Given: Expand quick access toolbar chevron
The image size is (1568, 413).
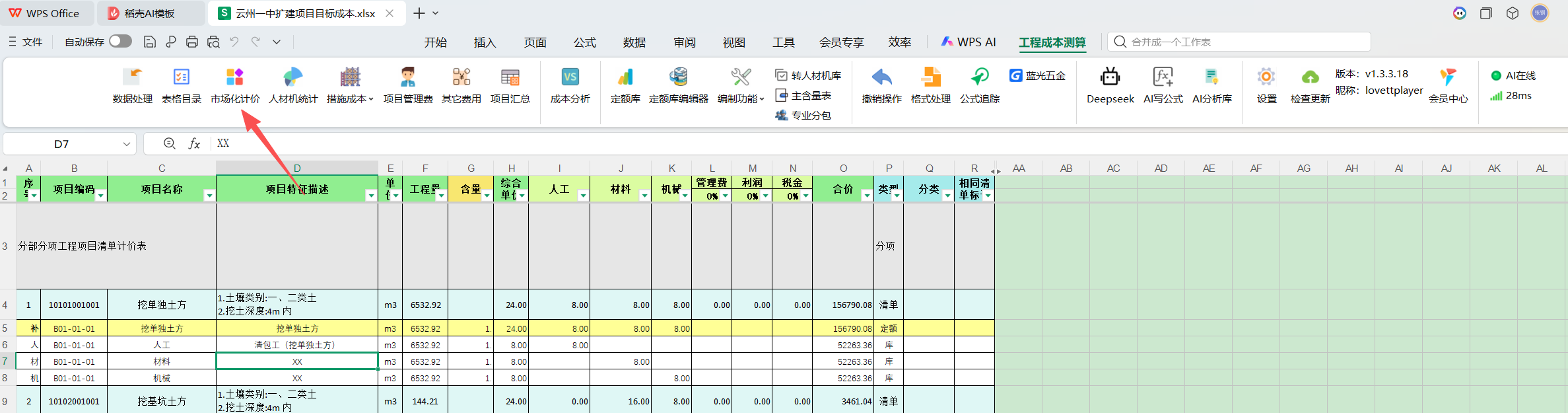Looking at the screenshot, I should [277, 42].
